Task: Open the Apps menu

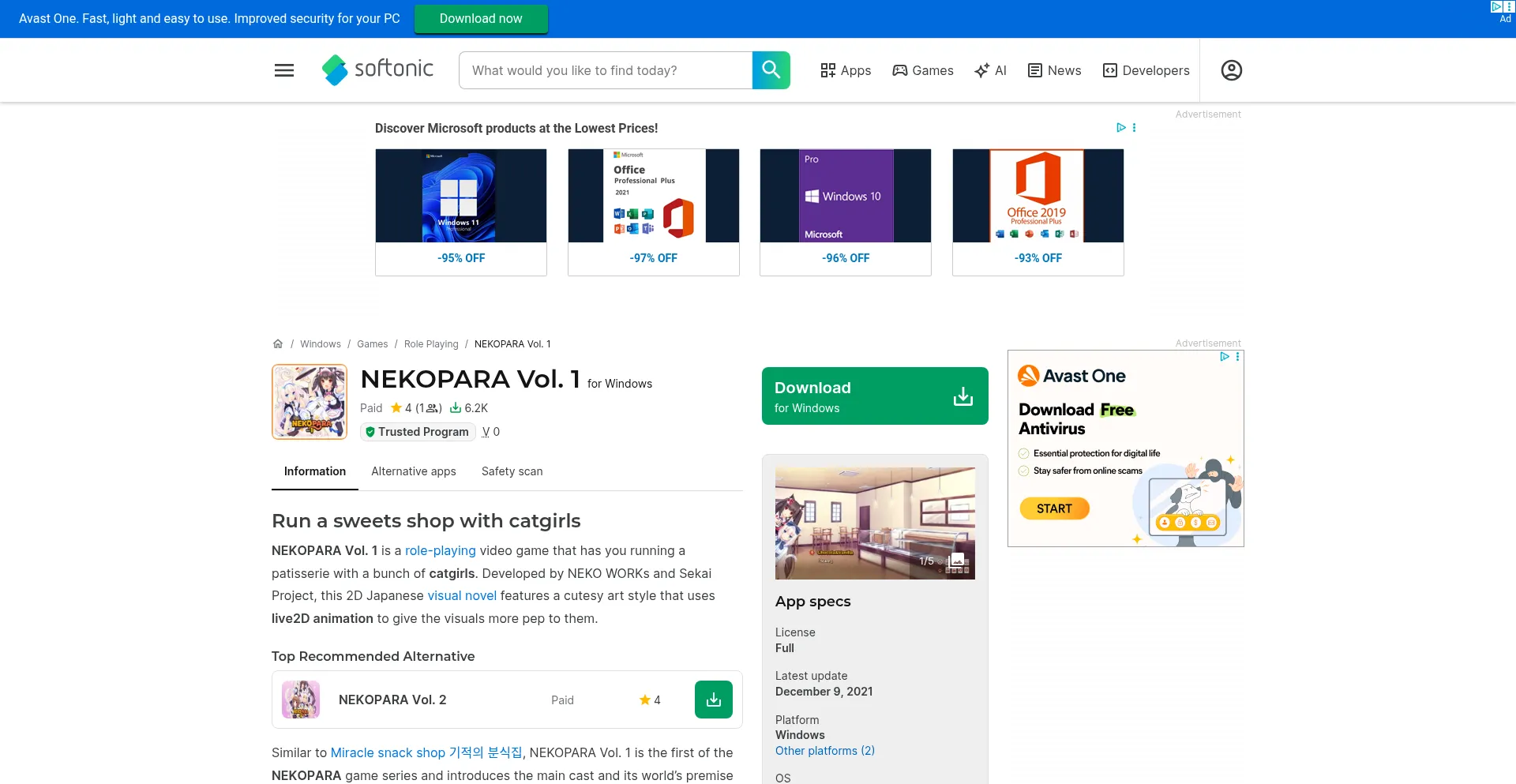Action: pos(846,70)
